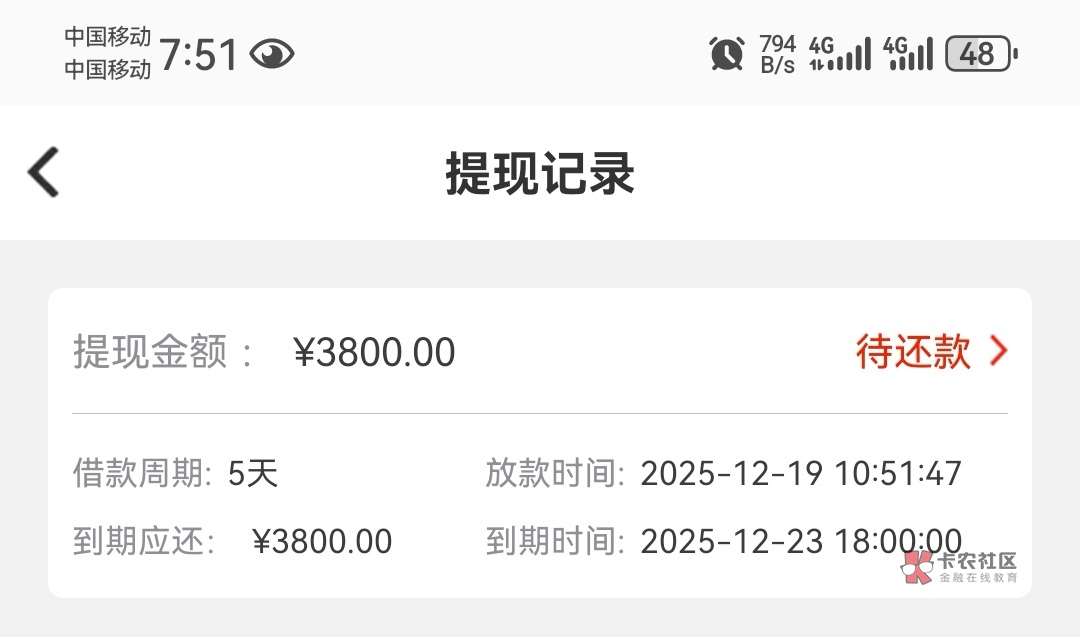
Task: Tap the eye icon in status bar
Action: [x=271, y=54]
